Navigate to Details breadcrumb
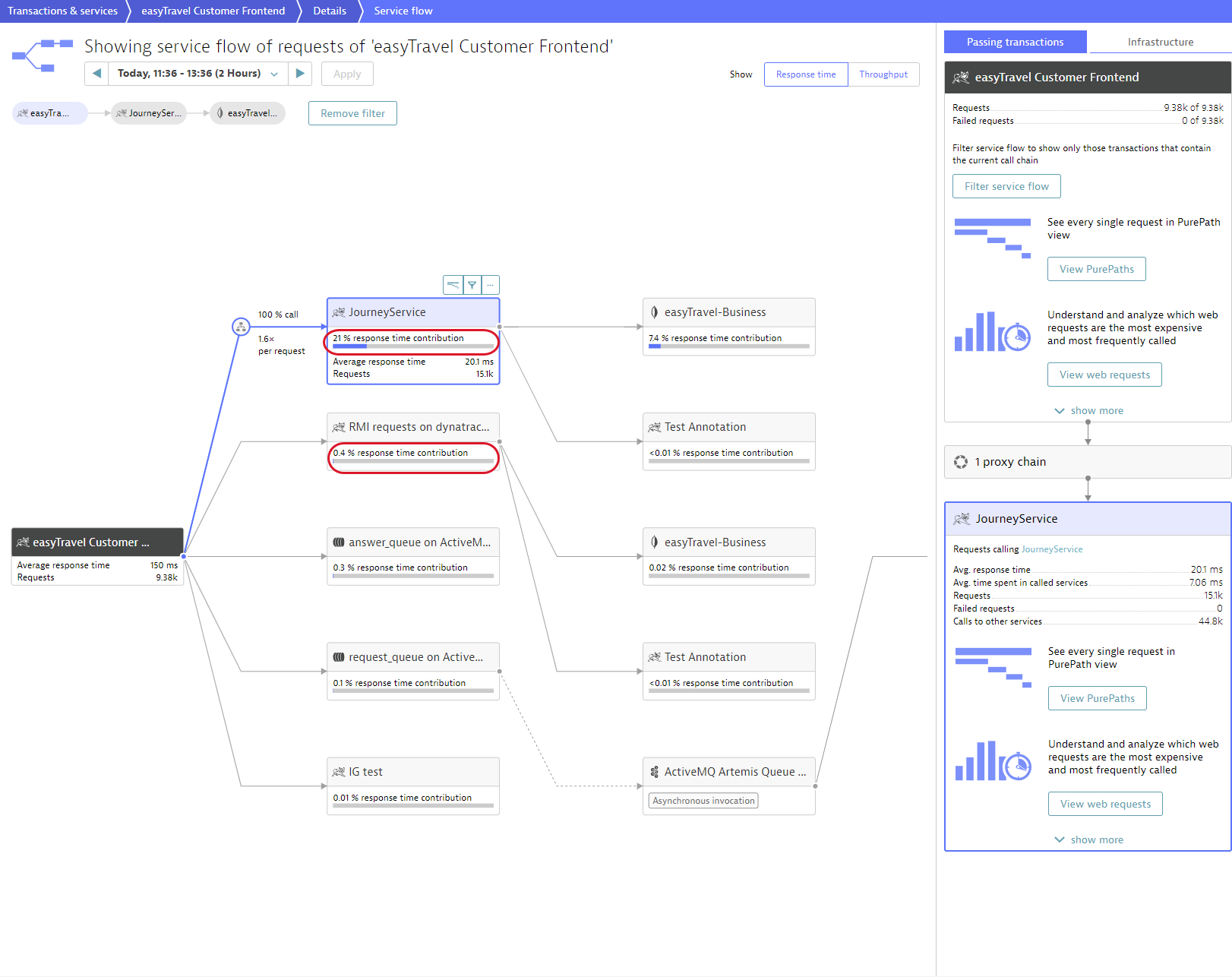1232x977 pixels. pos(330,11)
